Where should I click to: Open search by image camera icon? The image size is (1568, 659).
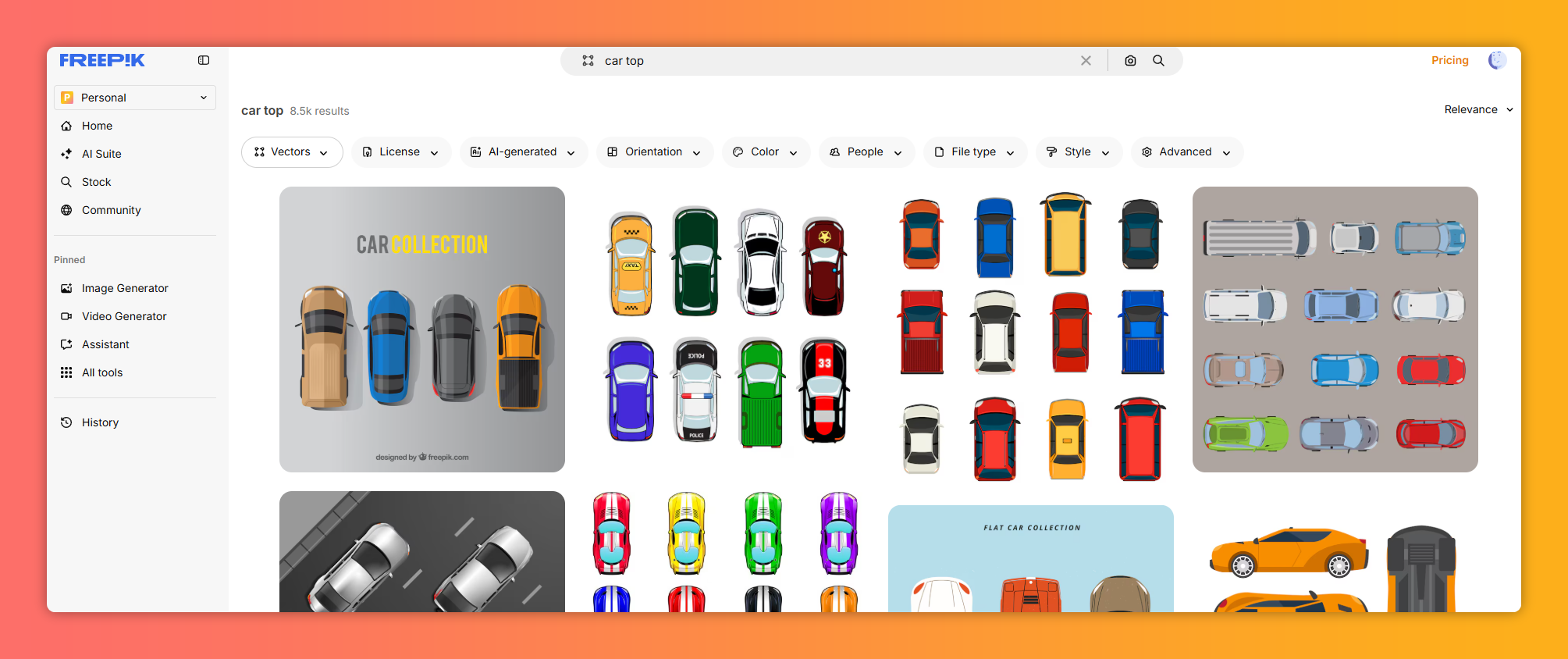pyautogui.click(x=1130, y=61)
